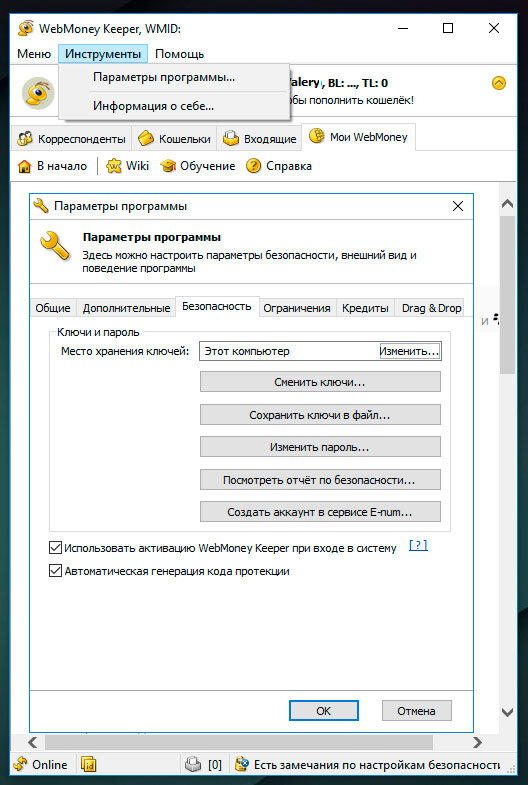The image size is (528, 785).
Task: Select the Безопасность settings tab
Action: (217, 306)
